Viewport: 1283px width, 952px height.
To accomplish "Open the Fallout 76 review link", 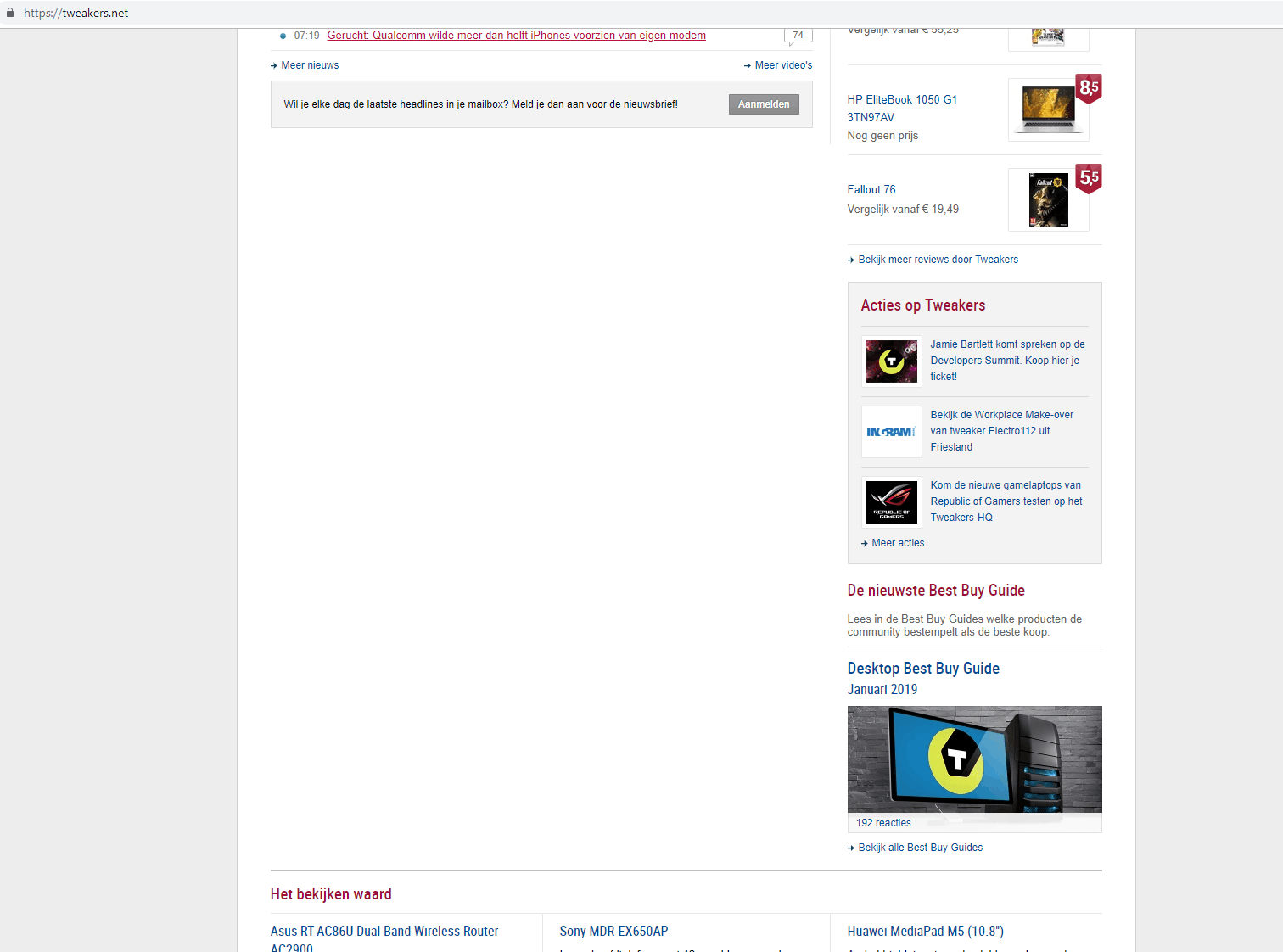I will [x=871, y=189].
